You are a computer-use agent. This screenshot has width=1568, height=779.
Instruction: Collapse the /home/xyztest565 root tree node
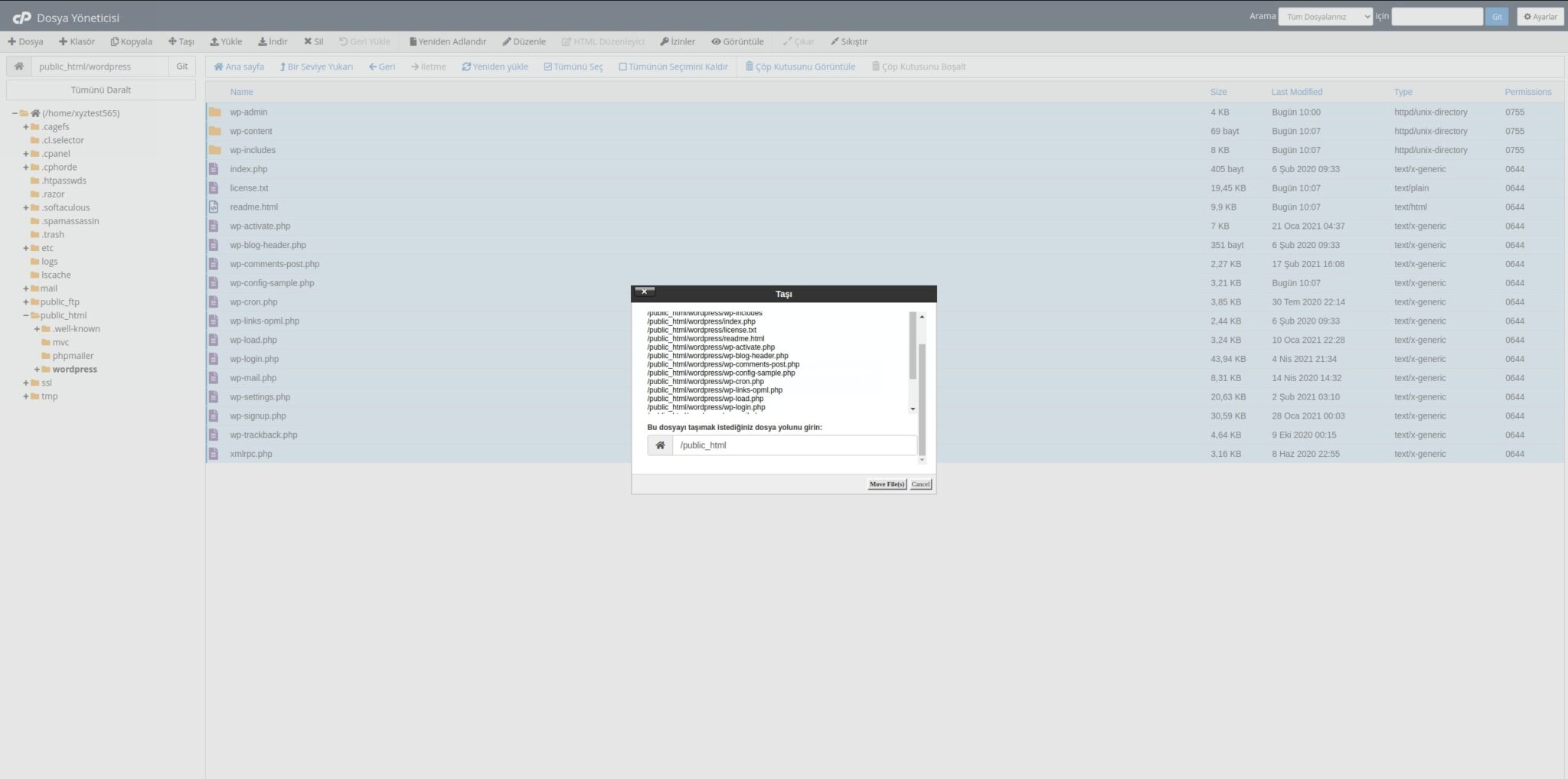(15, 113)
